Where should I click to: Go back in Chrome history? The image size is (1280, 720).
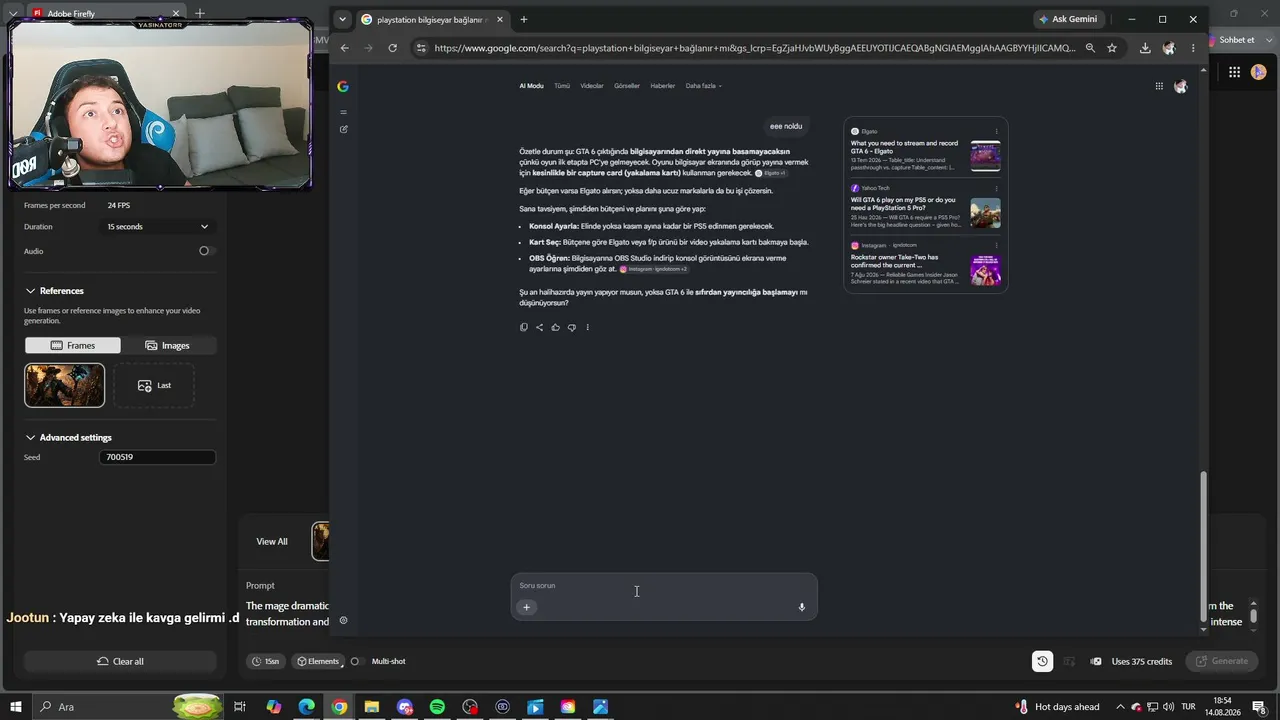pos(345,48)
